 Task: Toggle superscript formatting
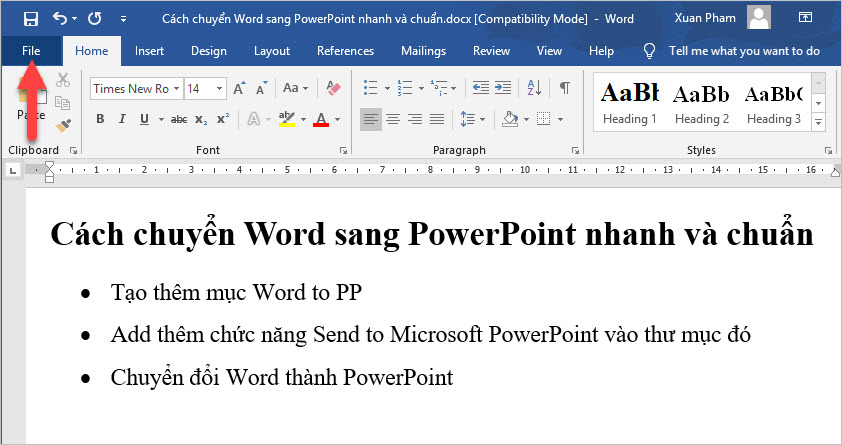click(x=223, y=119)
